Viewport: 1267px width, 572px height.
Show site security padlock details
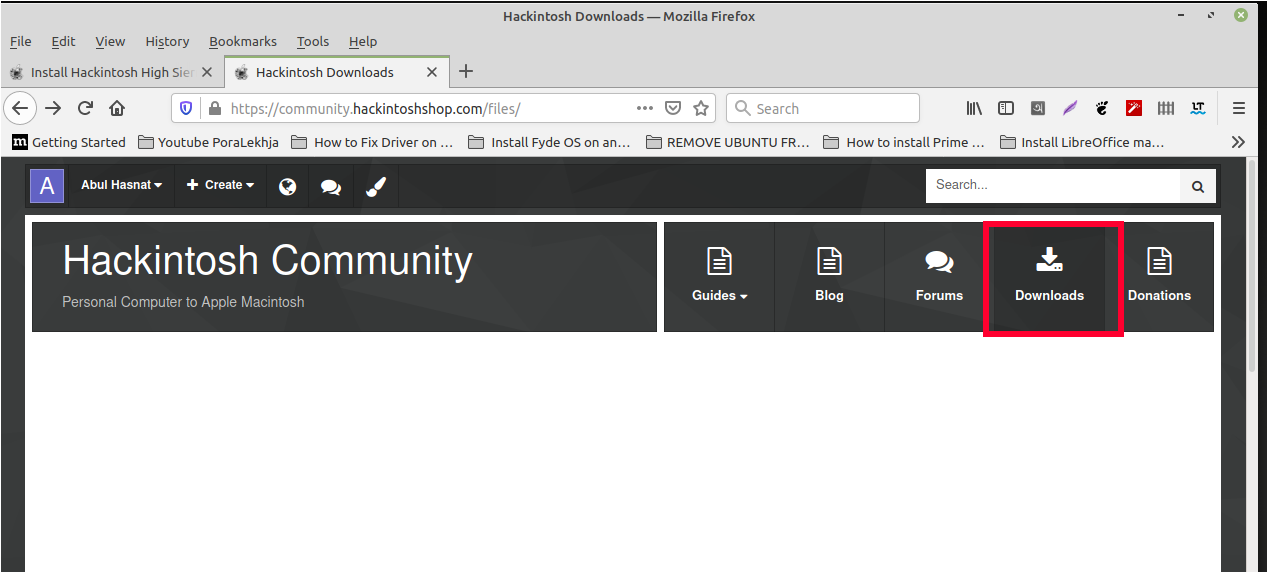click(x=213, y=108)
